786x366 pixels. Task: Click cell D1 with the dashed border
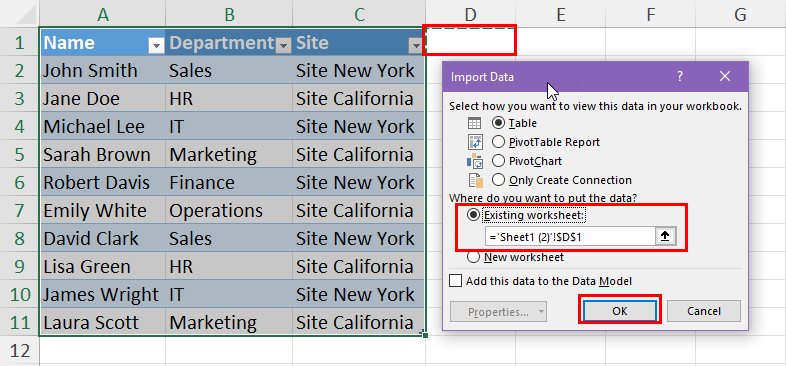pyautogui.click(x=470, y=41)
